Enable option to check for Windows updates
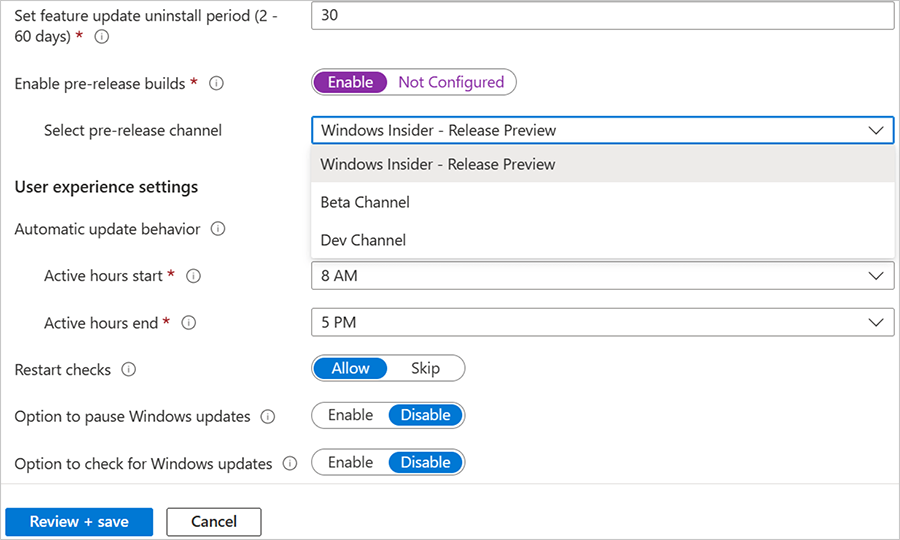This screenshot has width=900, height=540. (x=350, y=462)
